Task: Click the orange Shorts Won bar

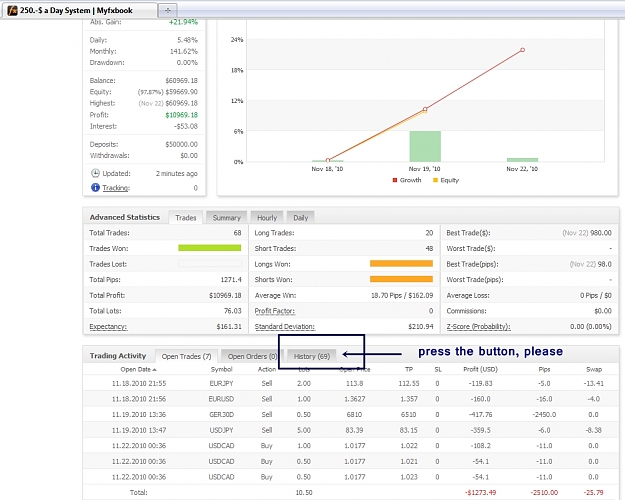Action: pos(401,279)
